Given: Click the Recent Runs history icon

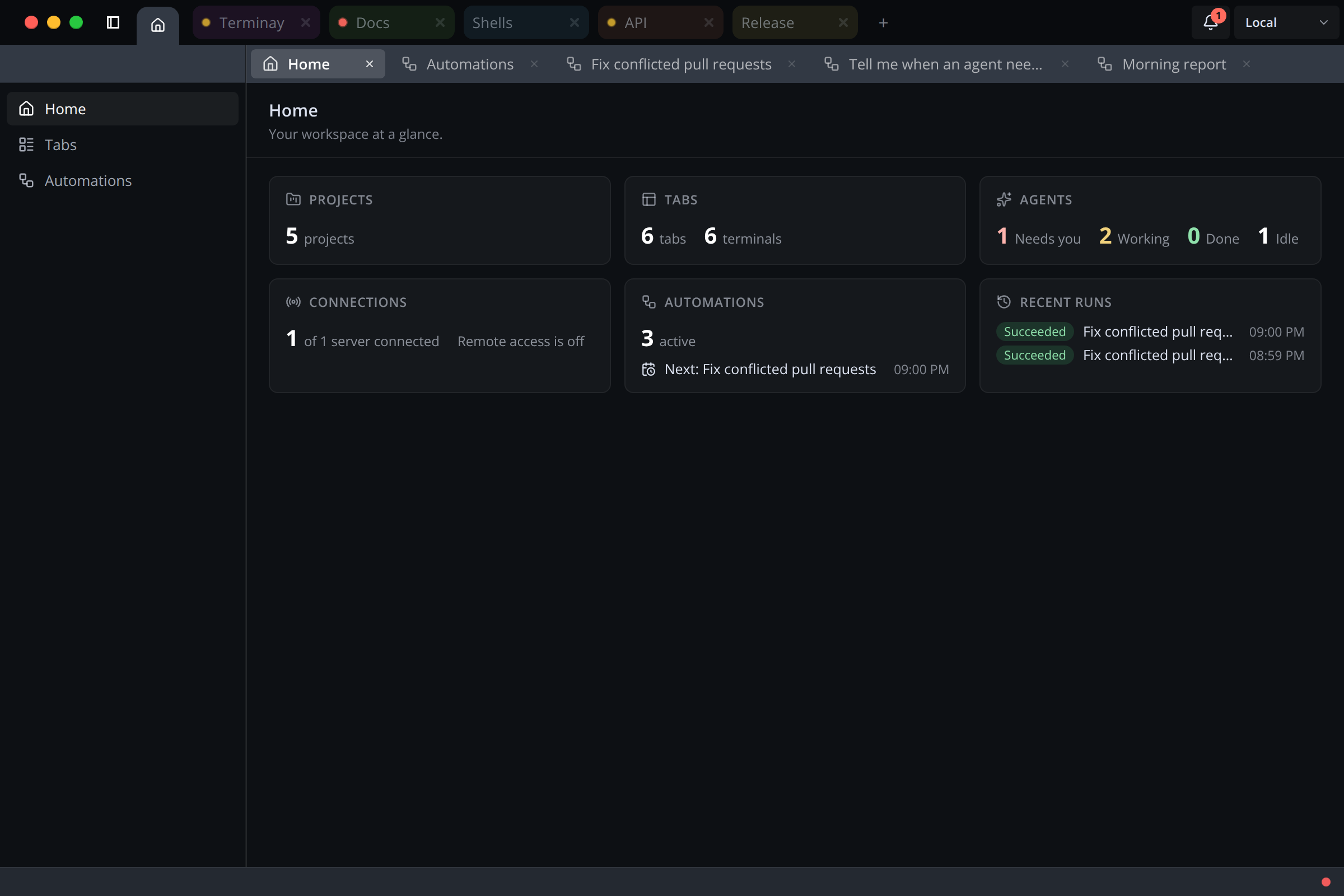Looking at the screenshot, I should [x=1004, y=302].
